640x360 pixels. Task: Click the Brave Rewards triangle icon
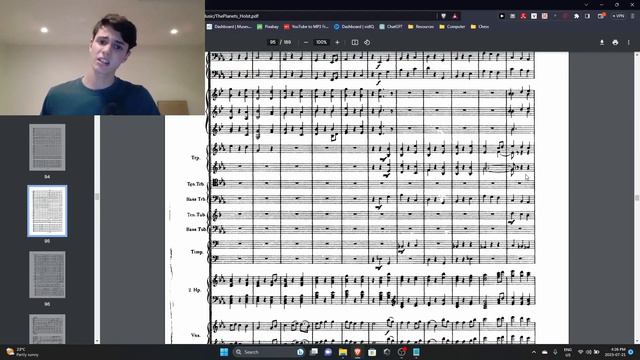pyautogui.click(x=455, y=16)
